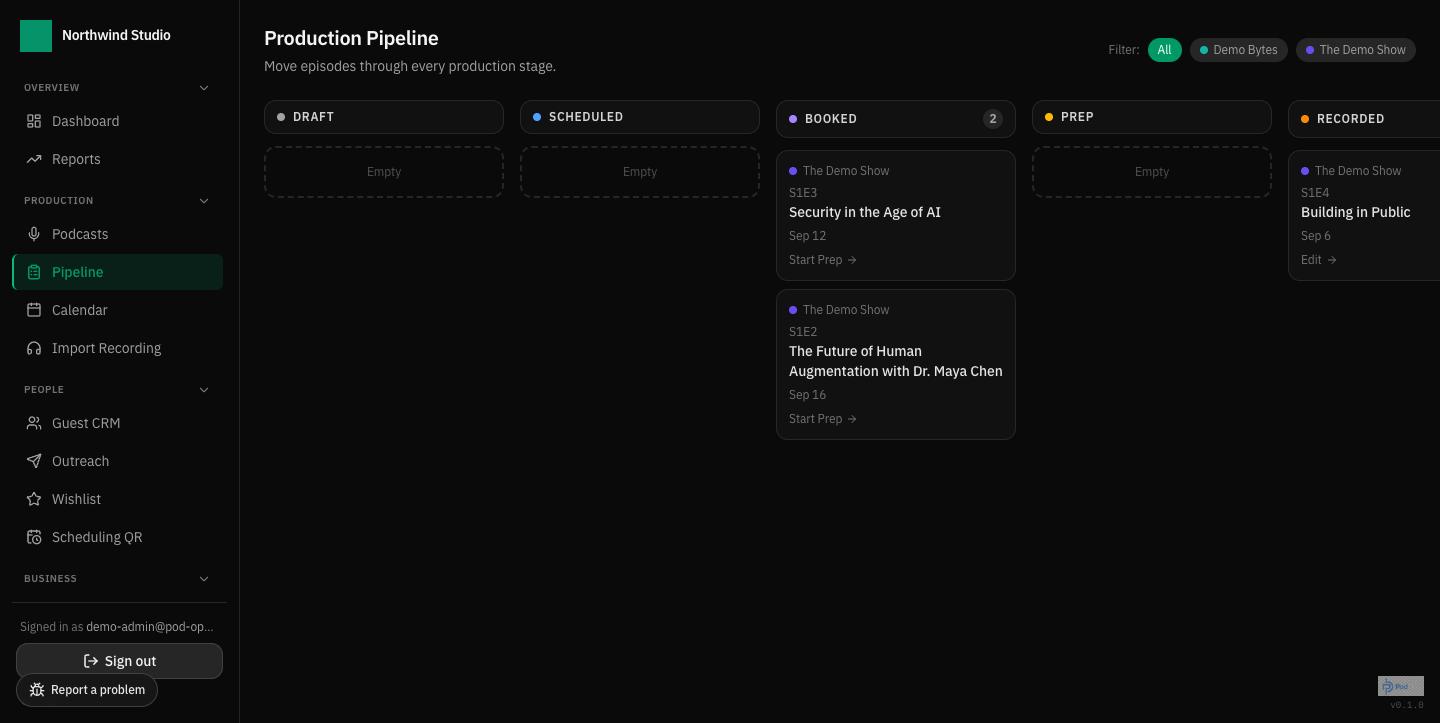Click the Outreach paper-plane icon
The image size is (1440, 723).
(34, 461)
